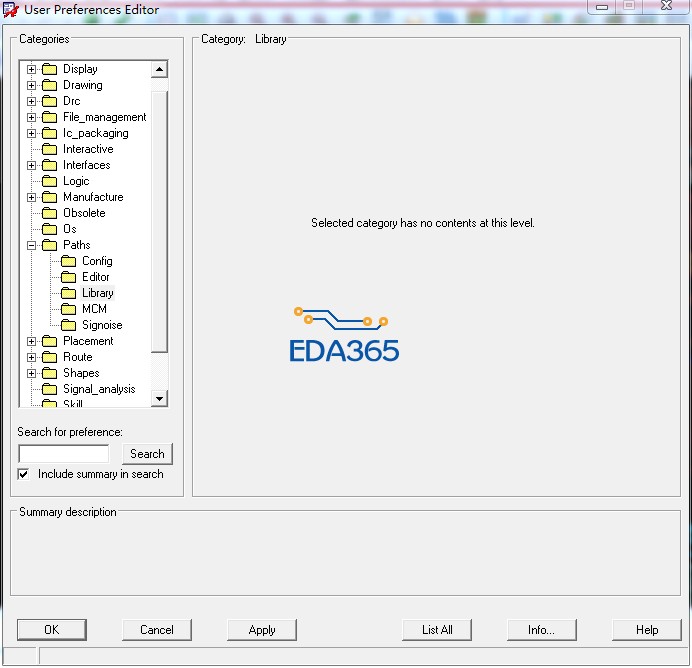
Task: Click the Placement folder icon
Action: [x=49, y=341]
